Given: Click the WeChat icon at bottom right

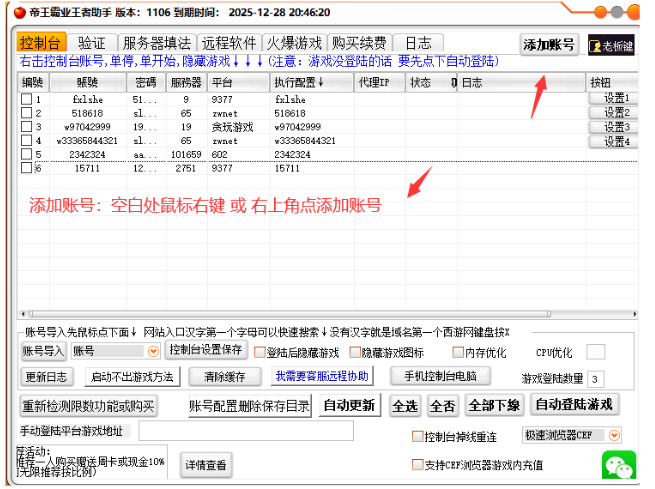Looking at the screenshot, I should pyautogui.click(x=619, y=464).
